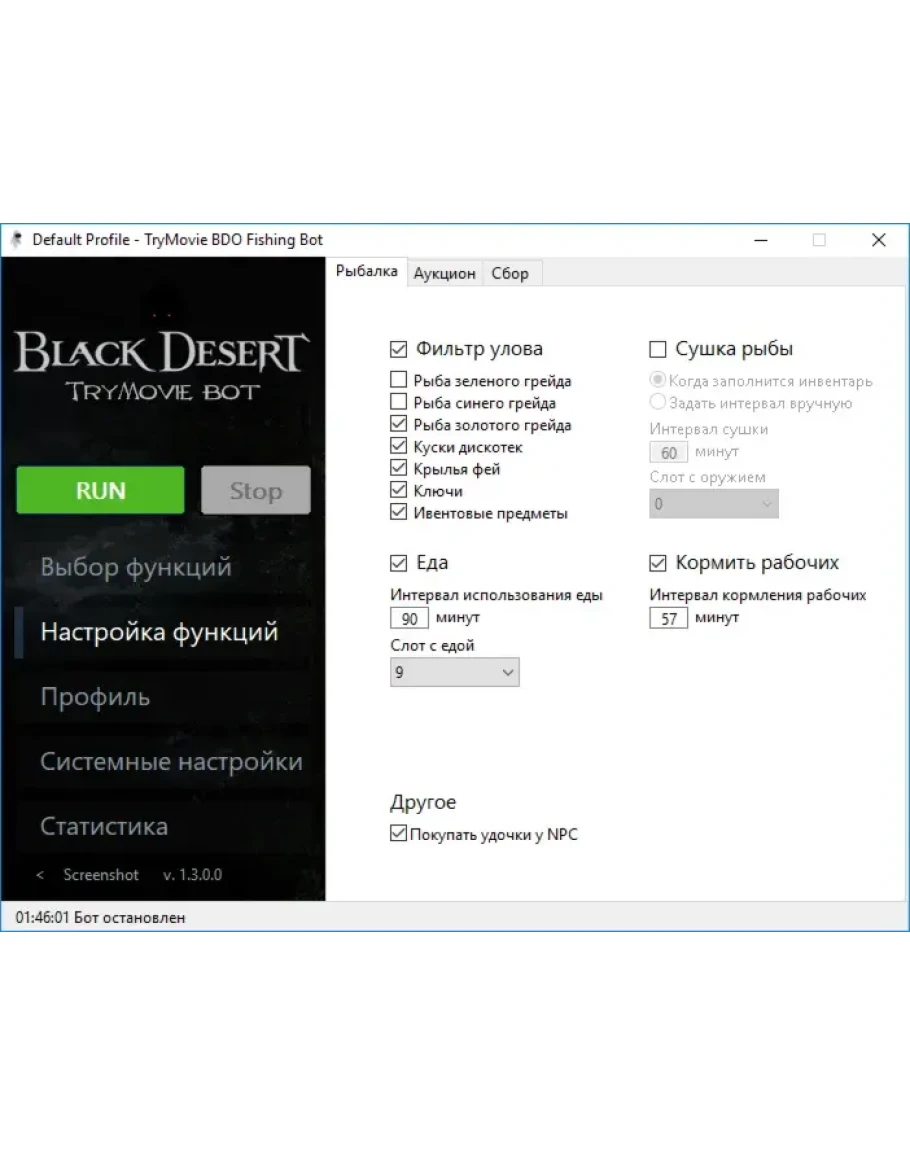The image size is (910, 1155).
Task: Open the Слот с оружием dropdown
Action: click(713, 504)
